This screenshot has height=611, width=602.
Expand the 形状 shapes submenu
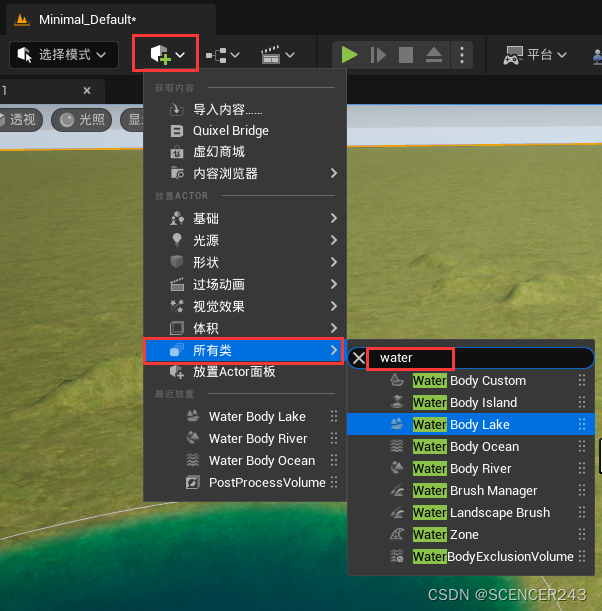point(245,262)
